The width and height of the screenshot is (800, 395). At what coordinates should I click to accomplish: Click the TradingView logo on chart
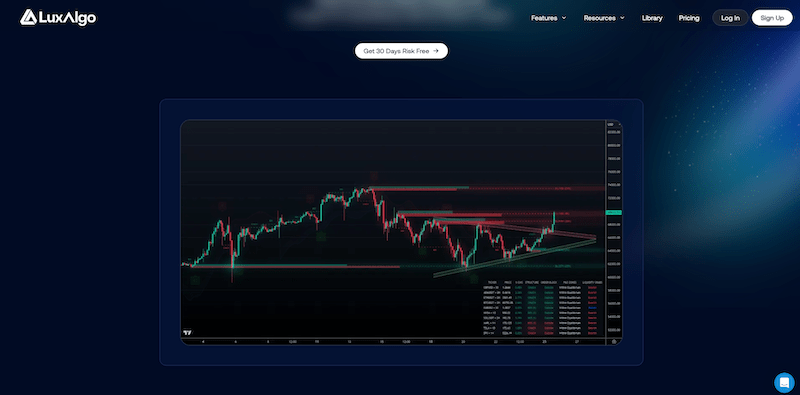coord(188,332)
